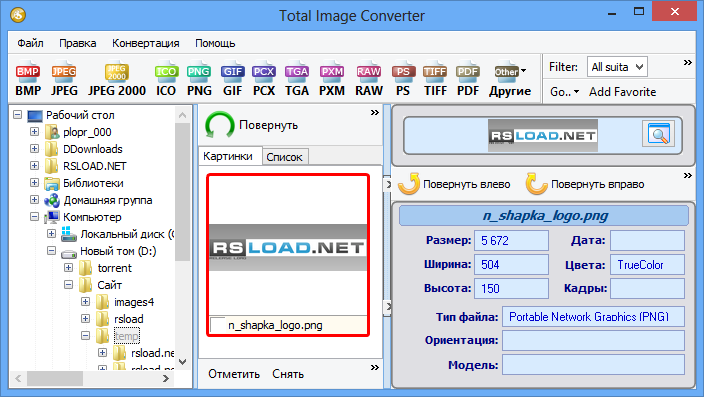Viewport: 704px width, 397px height.
Task: Expand the Библиотеки node
Action: click(35, 182)
